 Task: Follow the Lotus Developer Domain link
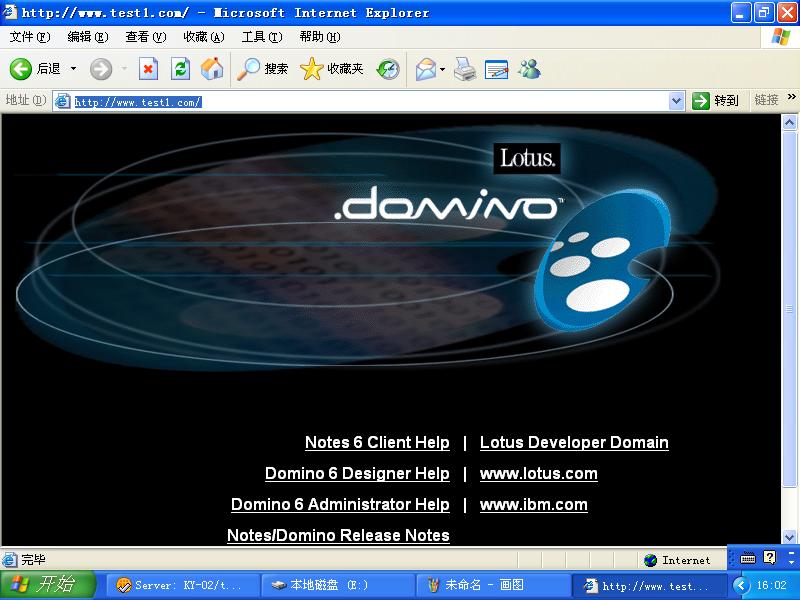pyautogui.click(x=574, y=443)
